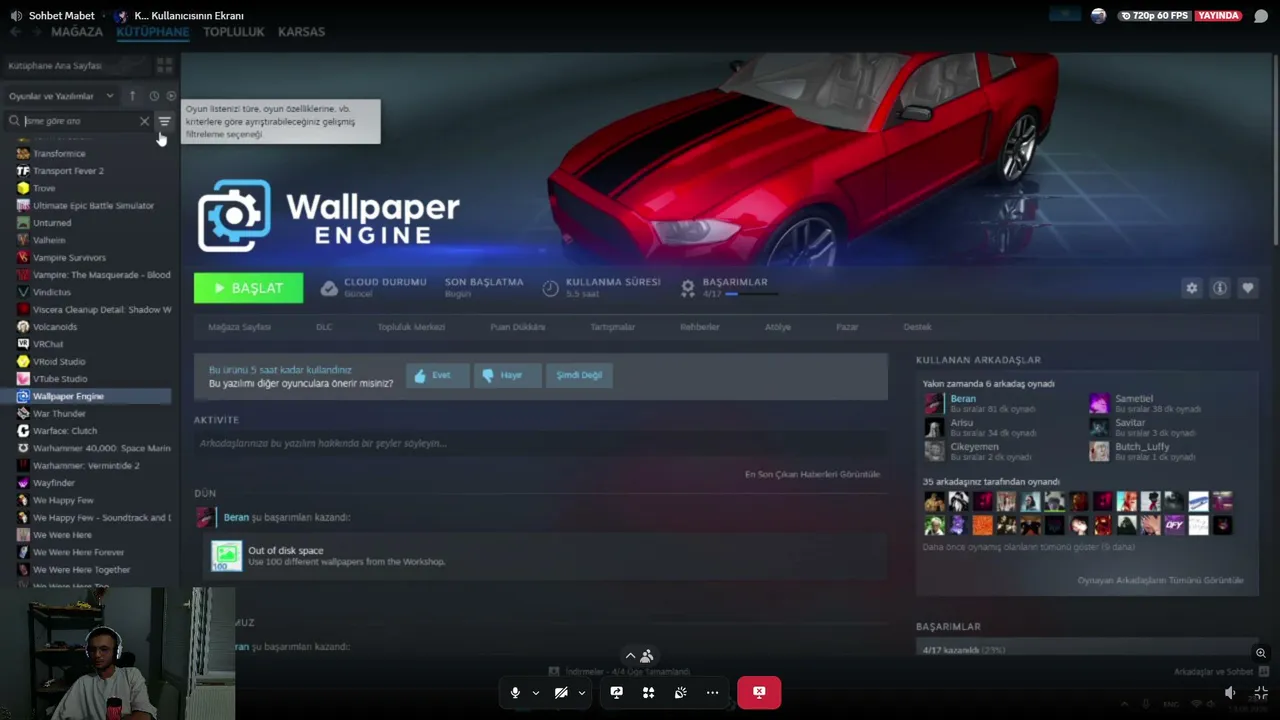Image resolution: width=1280 pixels, height=720 pixels.
Task: Open camera options dropdown arrow
Action: [582, 692]
